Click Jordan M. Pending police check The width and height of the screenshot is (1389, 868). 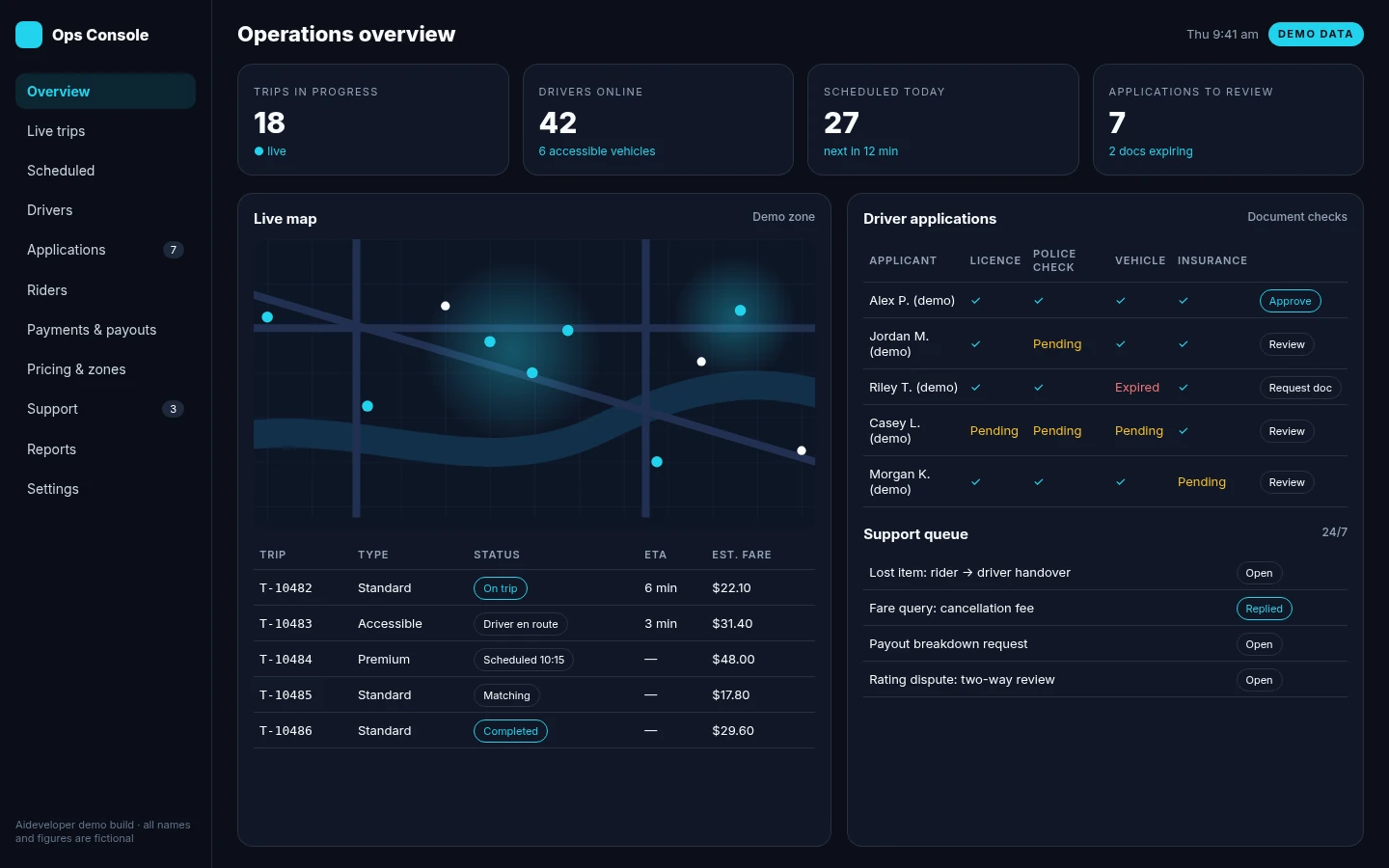pyautogui.click(x=1057, y=344)
